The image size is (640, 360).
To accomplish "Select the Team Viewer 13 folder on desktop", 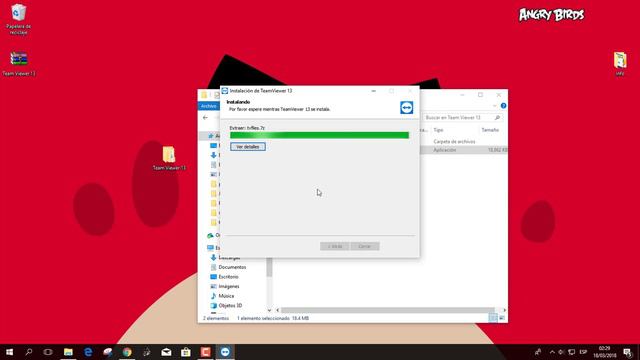I will (x=169, y=158).
